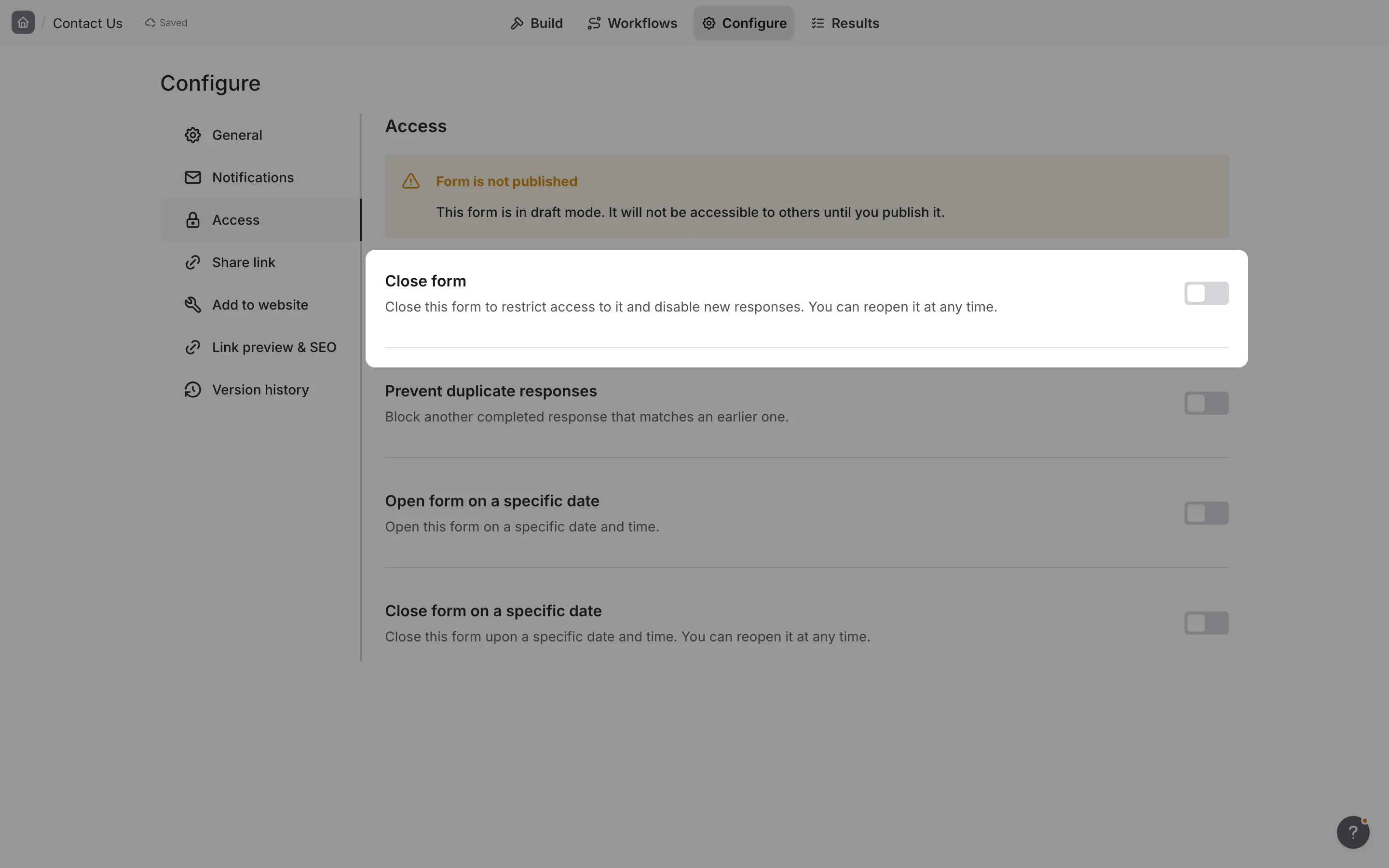Click the Build hammer icon

(517, 23)
